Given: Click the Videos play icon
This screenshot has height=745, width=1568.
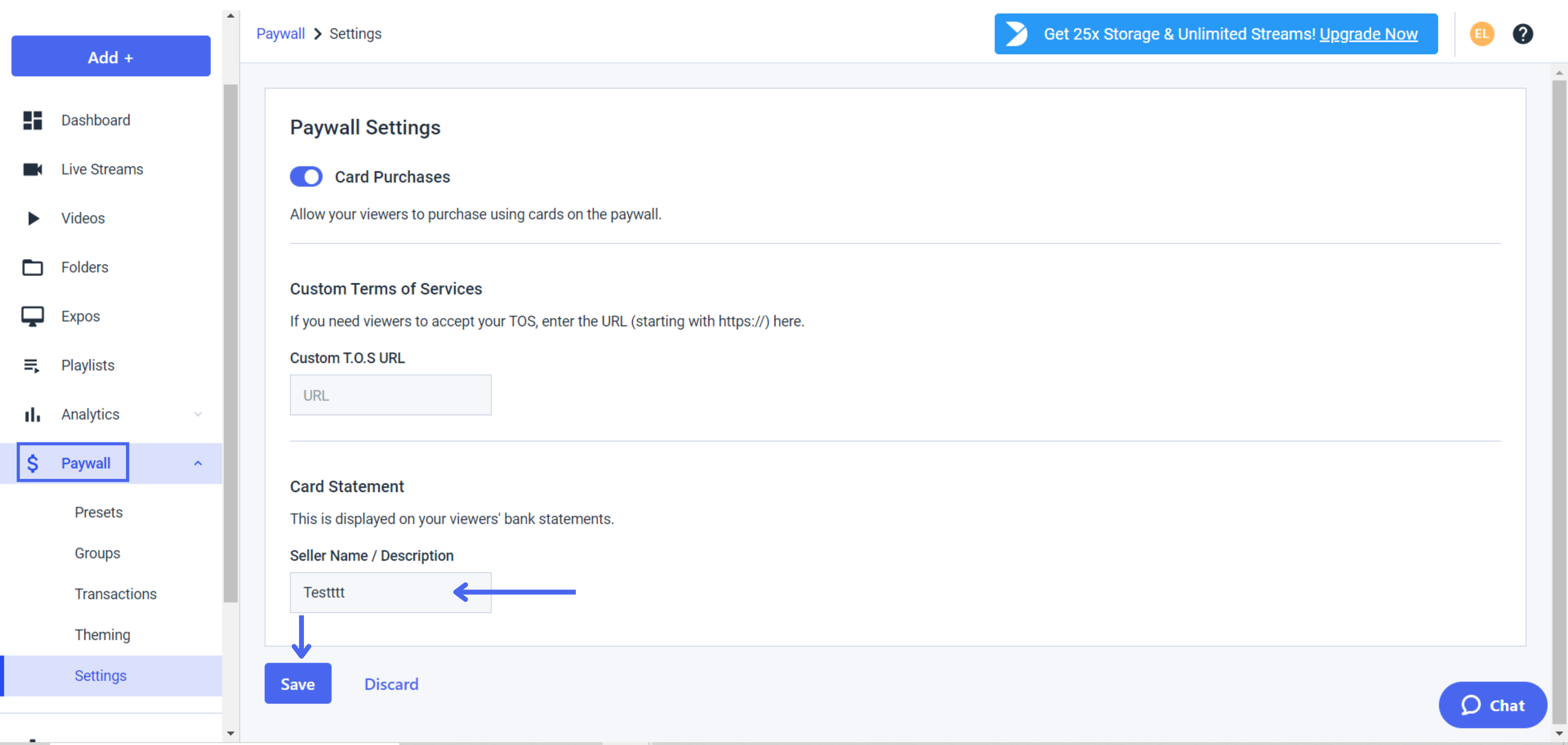Looking at the screenshot, I should (x=33, y=218).
